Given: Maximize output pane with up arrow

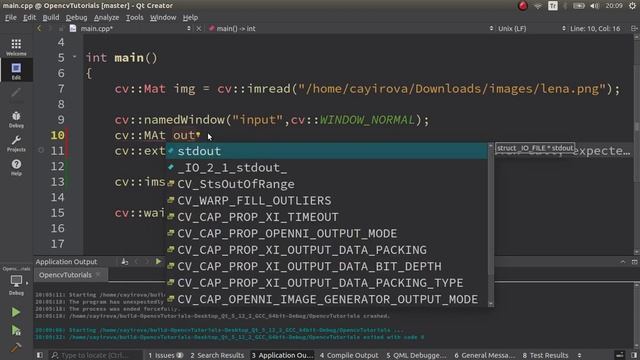Looking at the screenshot, I should click(x=623, y=262).
